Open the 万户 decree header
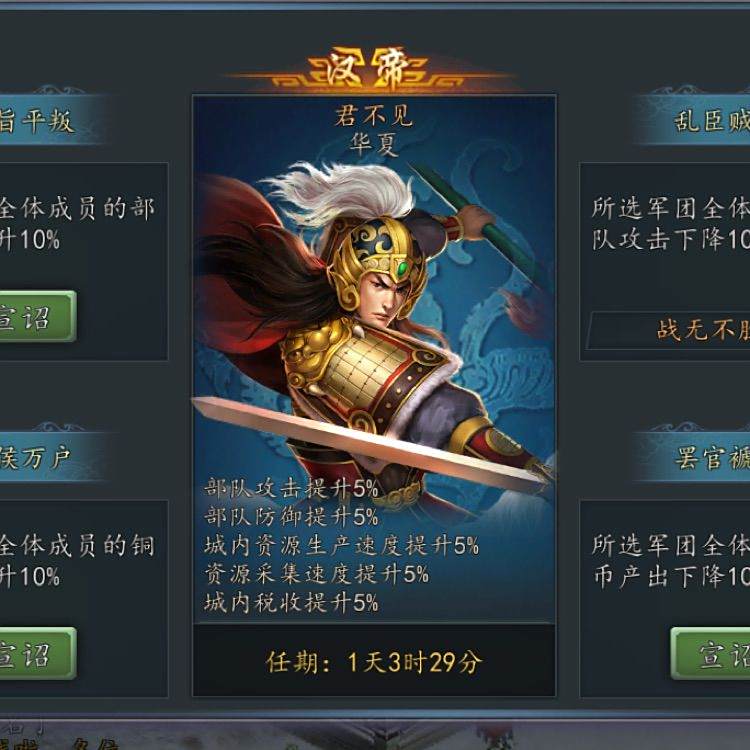Viewport: 750px width, 750px height. click(50, 457)
